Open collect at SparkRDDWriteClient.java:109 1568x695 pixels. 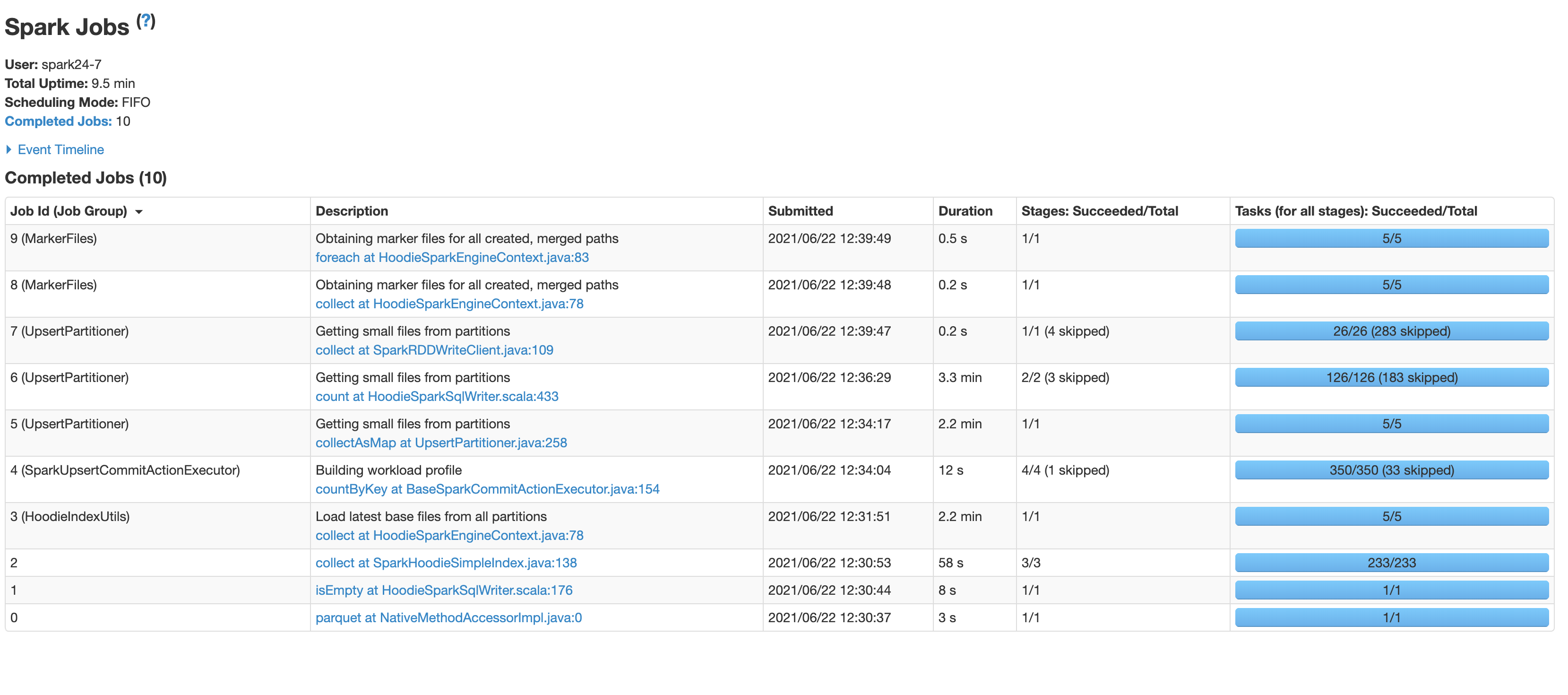pyautogui.click(x=434, y=350)
